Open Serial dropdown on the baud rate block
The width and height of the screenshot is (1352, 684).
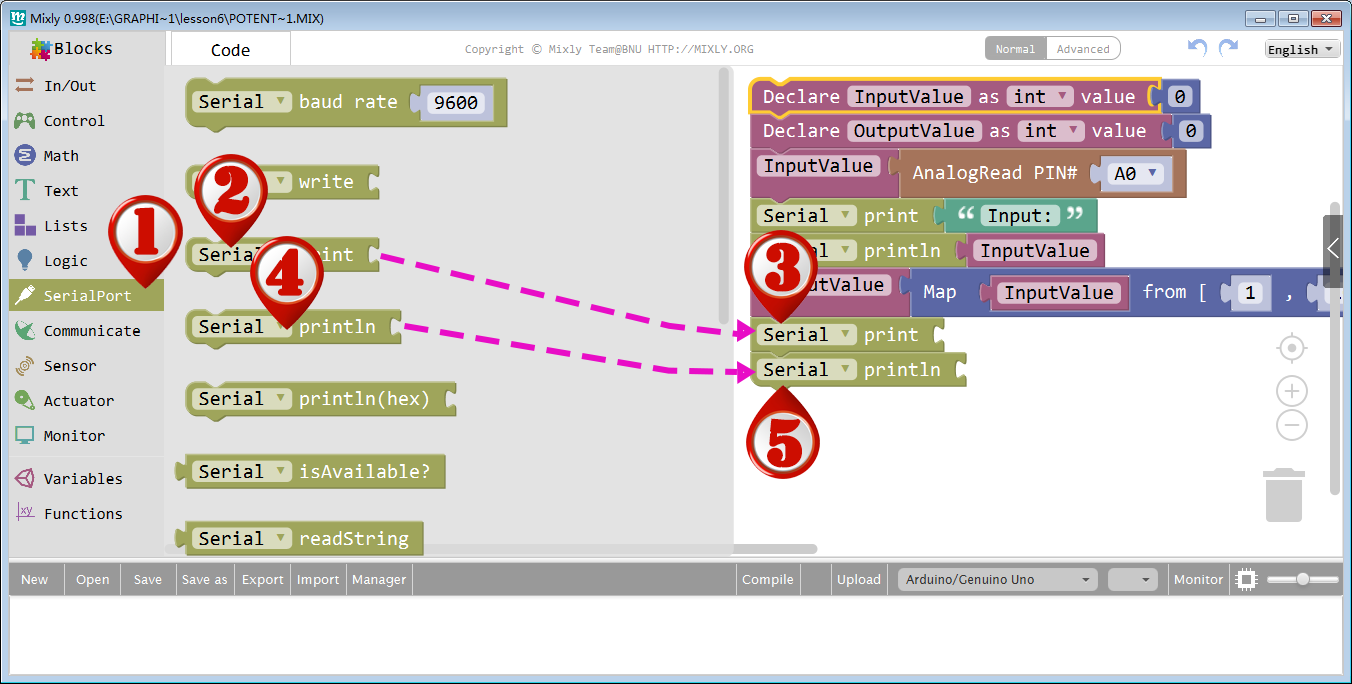point(243,102)
